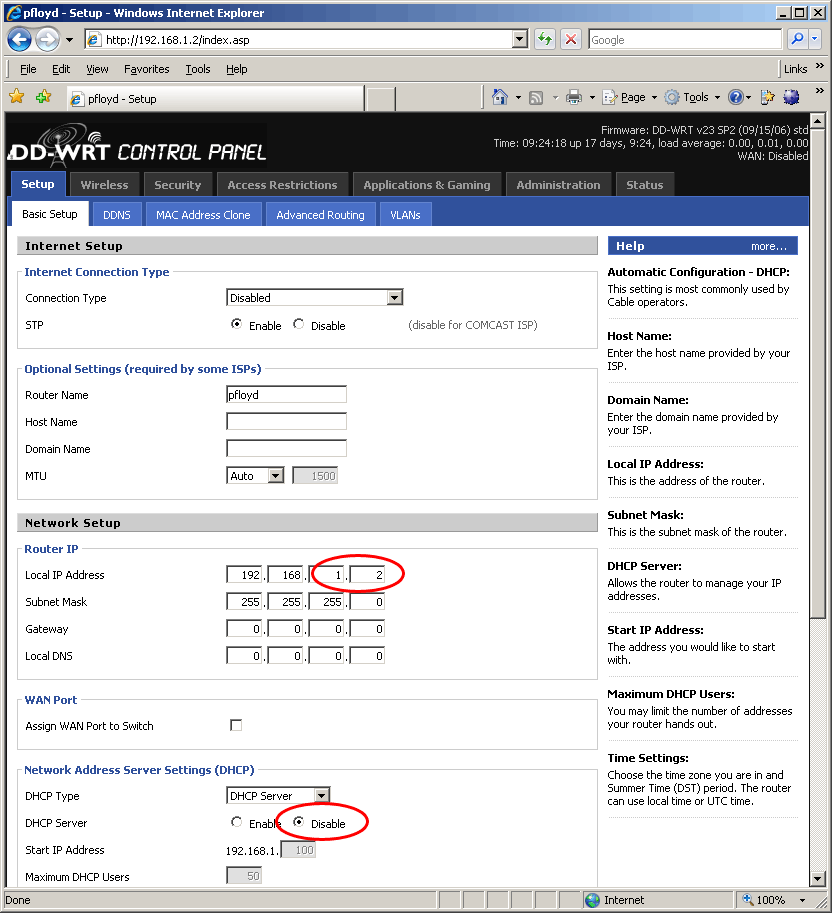Click the address bar URL field
Image resolution: width=832 pixels, height=913 pixels.
307,40
